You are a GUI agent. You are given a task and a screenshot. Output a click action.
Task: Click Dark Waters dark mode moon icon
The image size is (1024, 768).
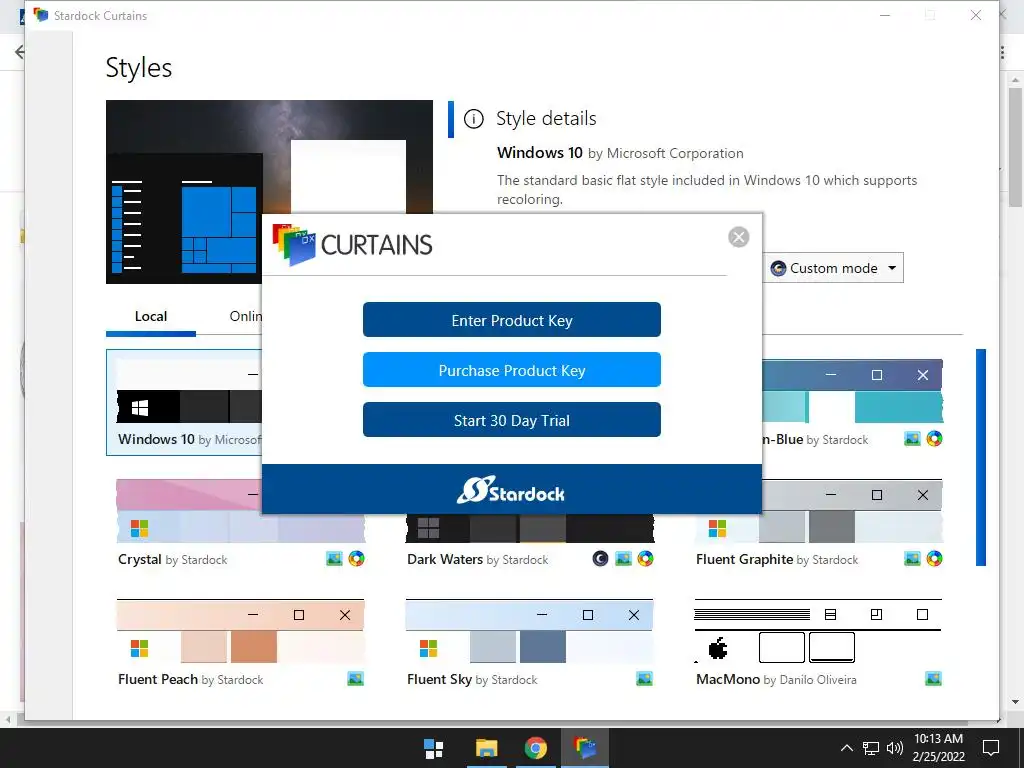pos(600,558)
